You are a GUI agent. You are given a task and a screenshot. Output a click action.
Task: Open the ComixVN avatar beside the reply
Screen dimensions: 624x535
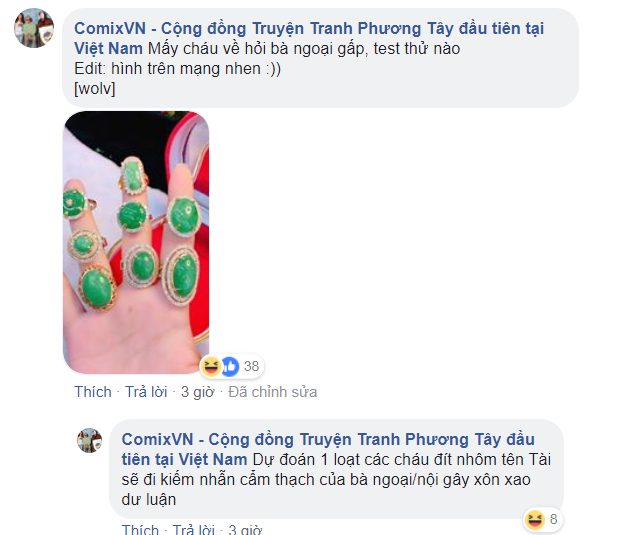click(90, 440)
